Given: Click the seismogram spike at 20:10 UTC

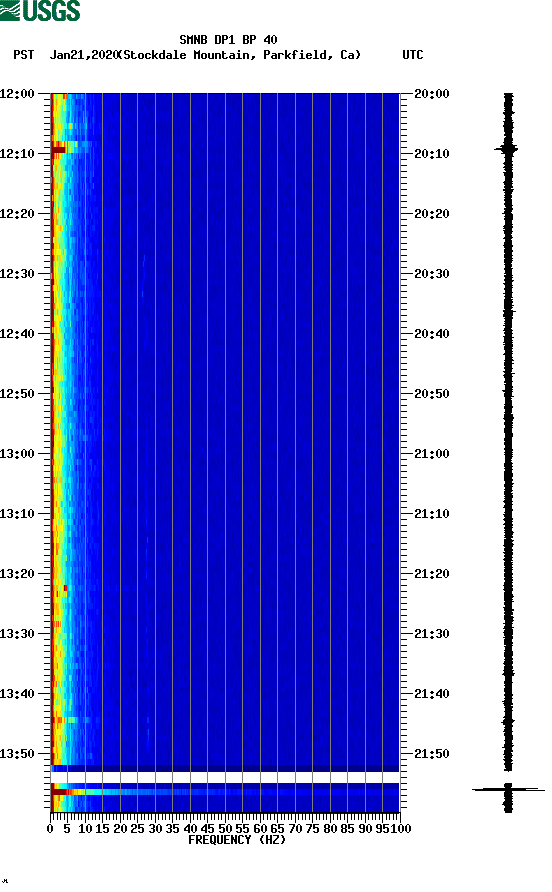Looking at the screenshot, I should 506,149.
